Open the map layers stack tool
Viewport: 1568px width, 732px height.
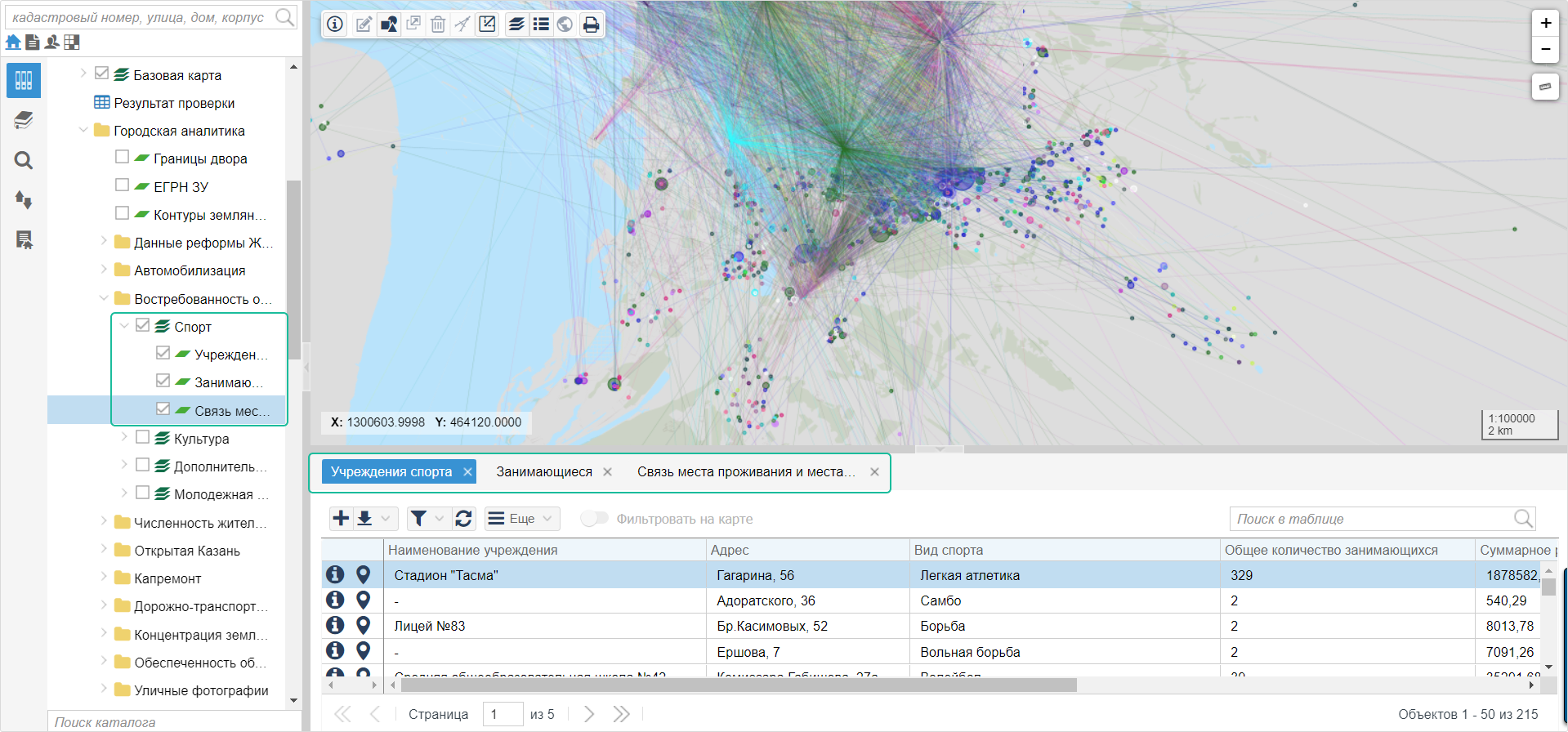coord(516,24)
